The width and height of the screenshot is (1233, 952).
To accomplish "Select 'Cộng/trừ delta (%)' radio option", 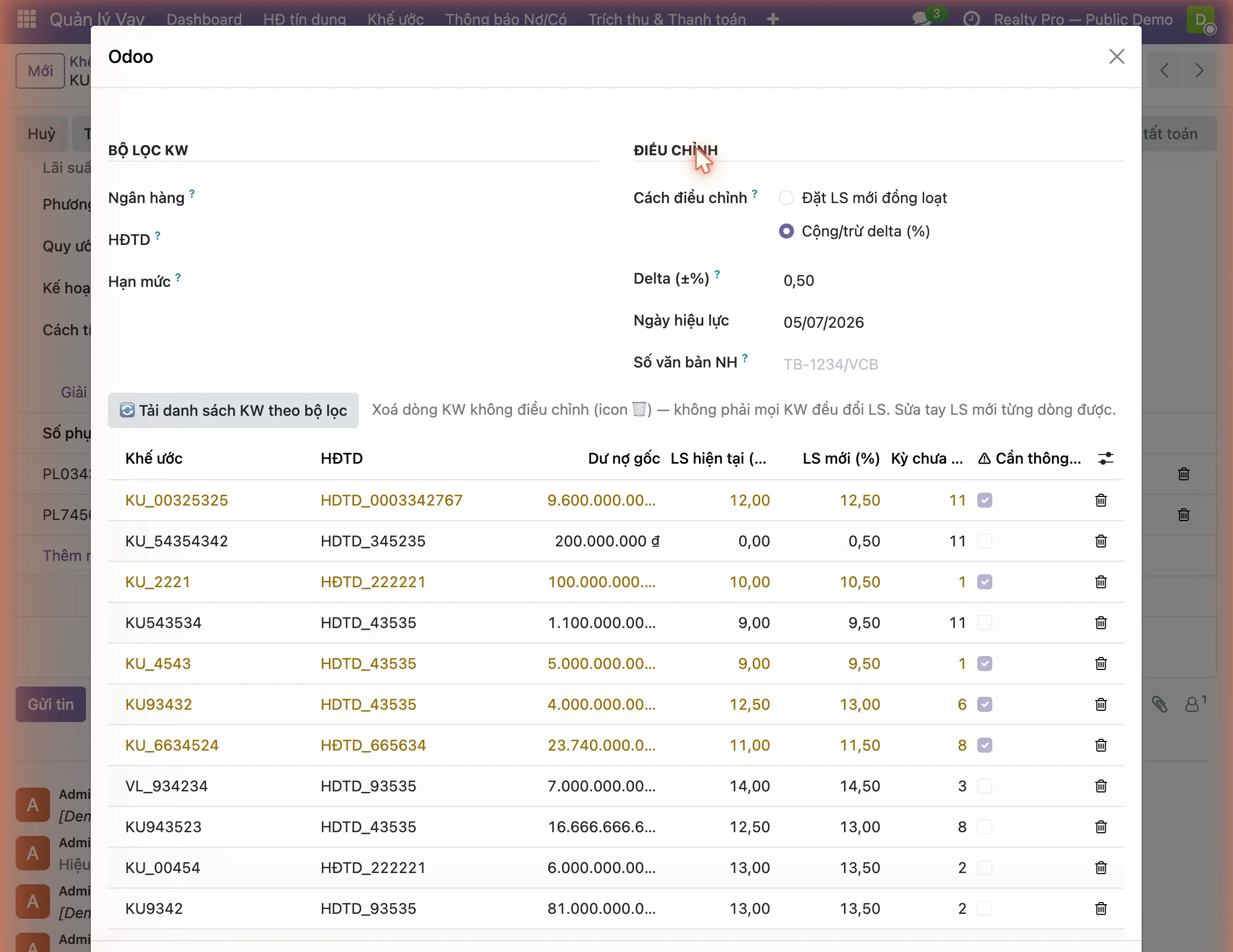I will 787,231.
